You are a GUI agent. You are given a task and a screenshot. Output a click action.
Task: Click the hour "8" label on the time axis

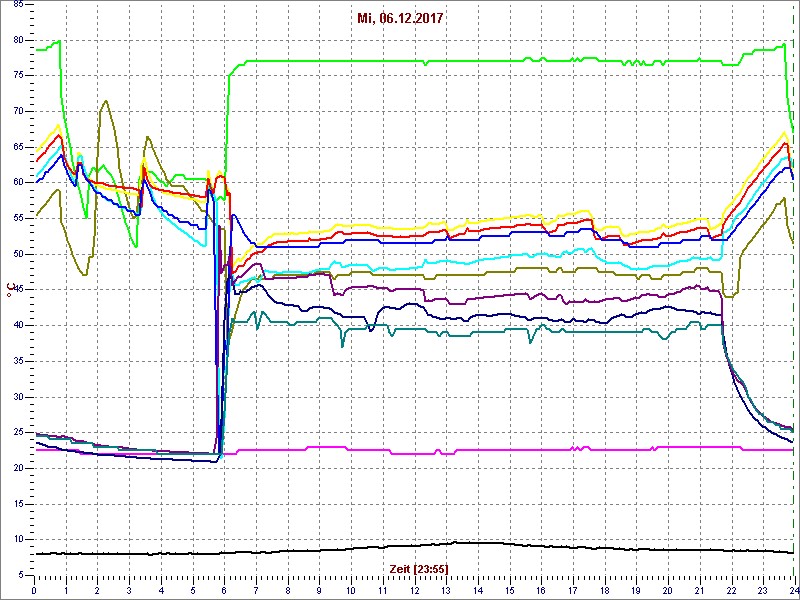click(288, 589)
